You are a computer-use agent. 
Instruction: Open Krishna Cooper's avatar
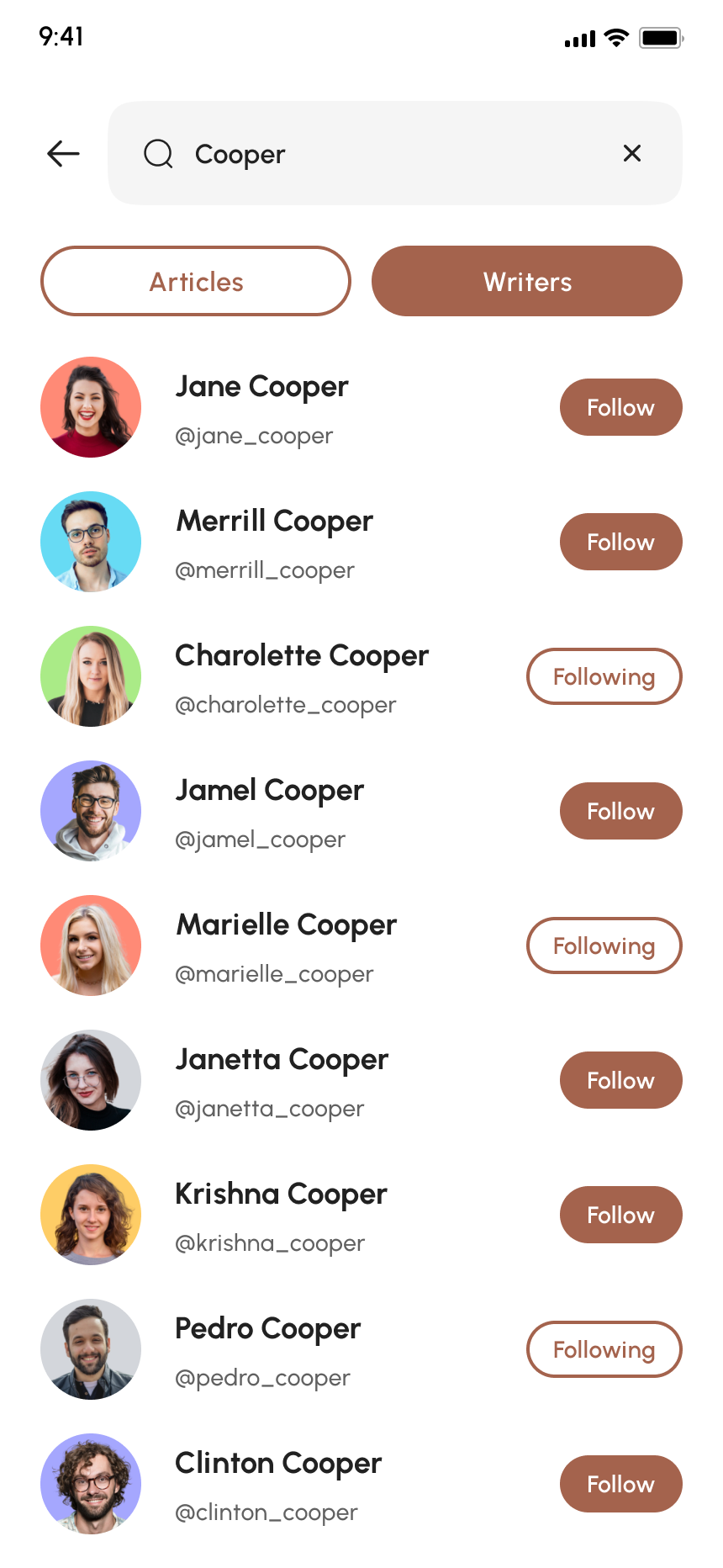[91, 1215]
